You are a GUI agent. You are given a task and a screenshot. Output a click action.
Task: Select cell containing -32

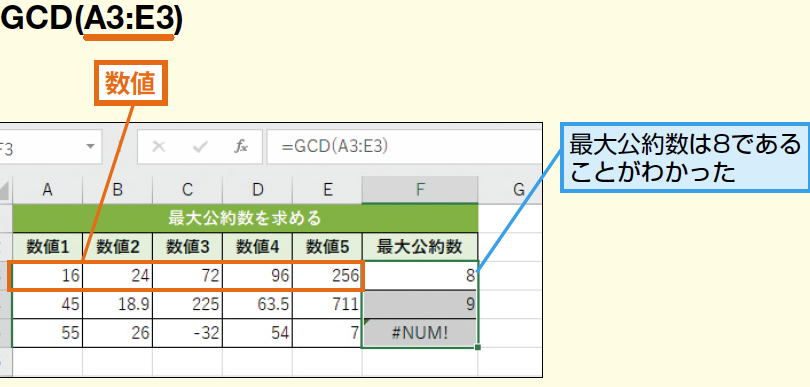click(187, 333)
